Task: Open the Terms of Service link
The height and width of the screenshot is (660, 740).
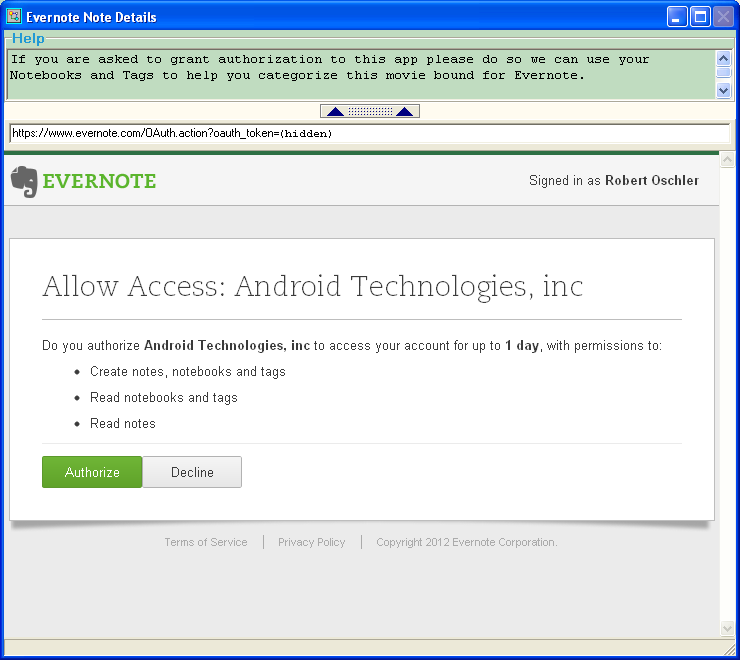Action: 206,542
